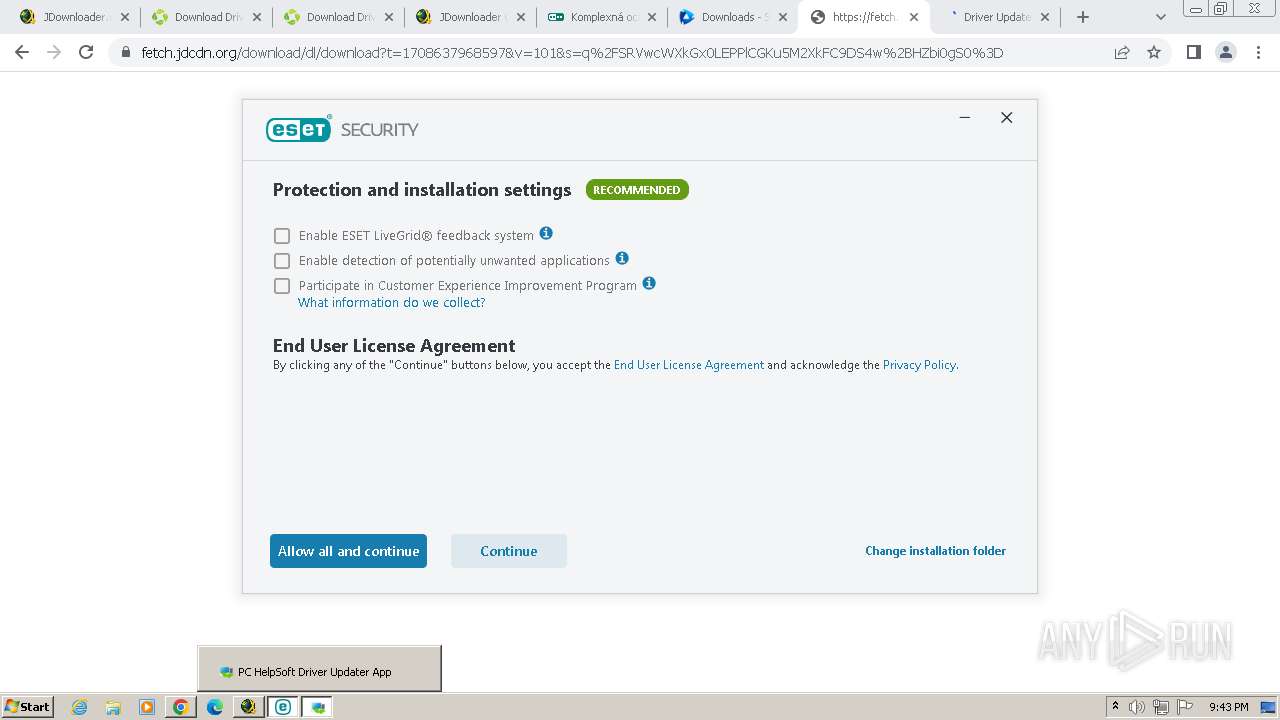Open Chrome profile menu
The width and height of the screenshot is (1280, 720).
tap(1226, 52)
